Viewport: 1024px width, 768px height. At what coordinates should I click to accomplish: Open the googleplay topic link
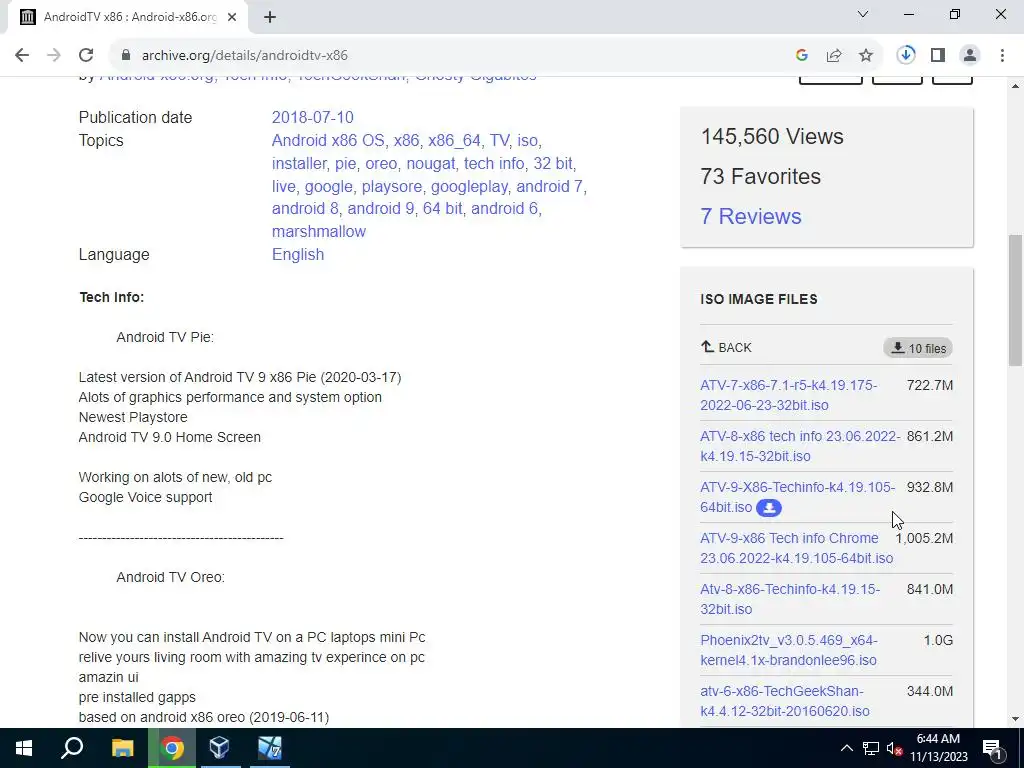click(x=469, y=186)
